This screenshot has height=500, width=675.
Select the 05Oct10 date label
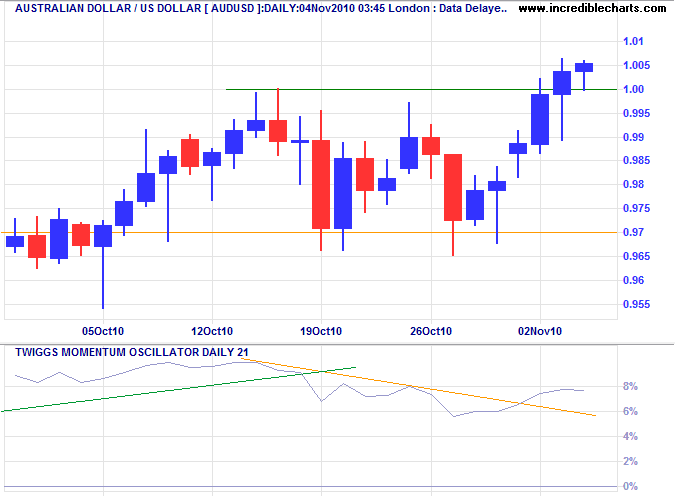tap(103, 331)
